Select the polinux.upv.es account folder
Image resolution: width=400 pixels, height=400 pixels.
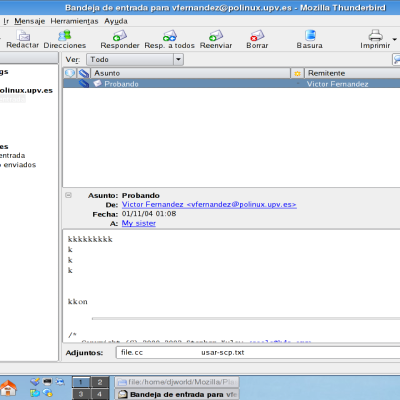point(26,90)
